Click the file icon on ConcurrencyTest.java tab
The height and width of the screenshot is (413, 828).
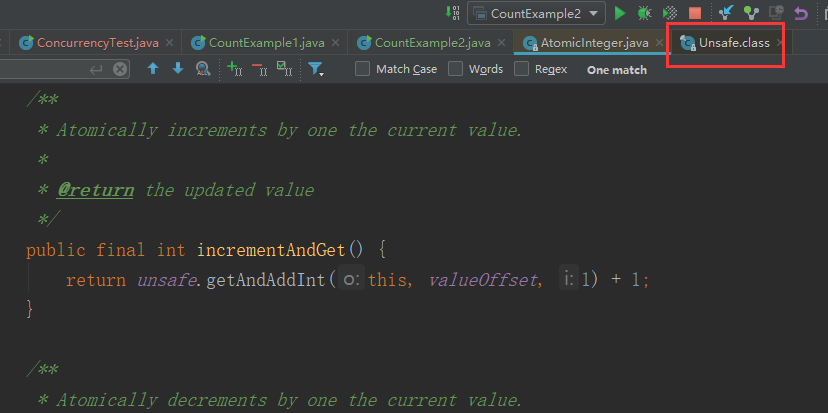tap(26, 43)
